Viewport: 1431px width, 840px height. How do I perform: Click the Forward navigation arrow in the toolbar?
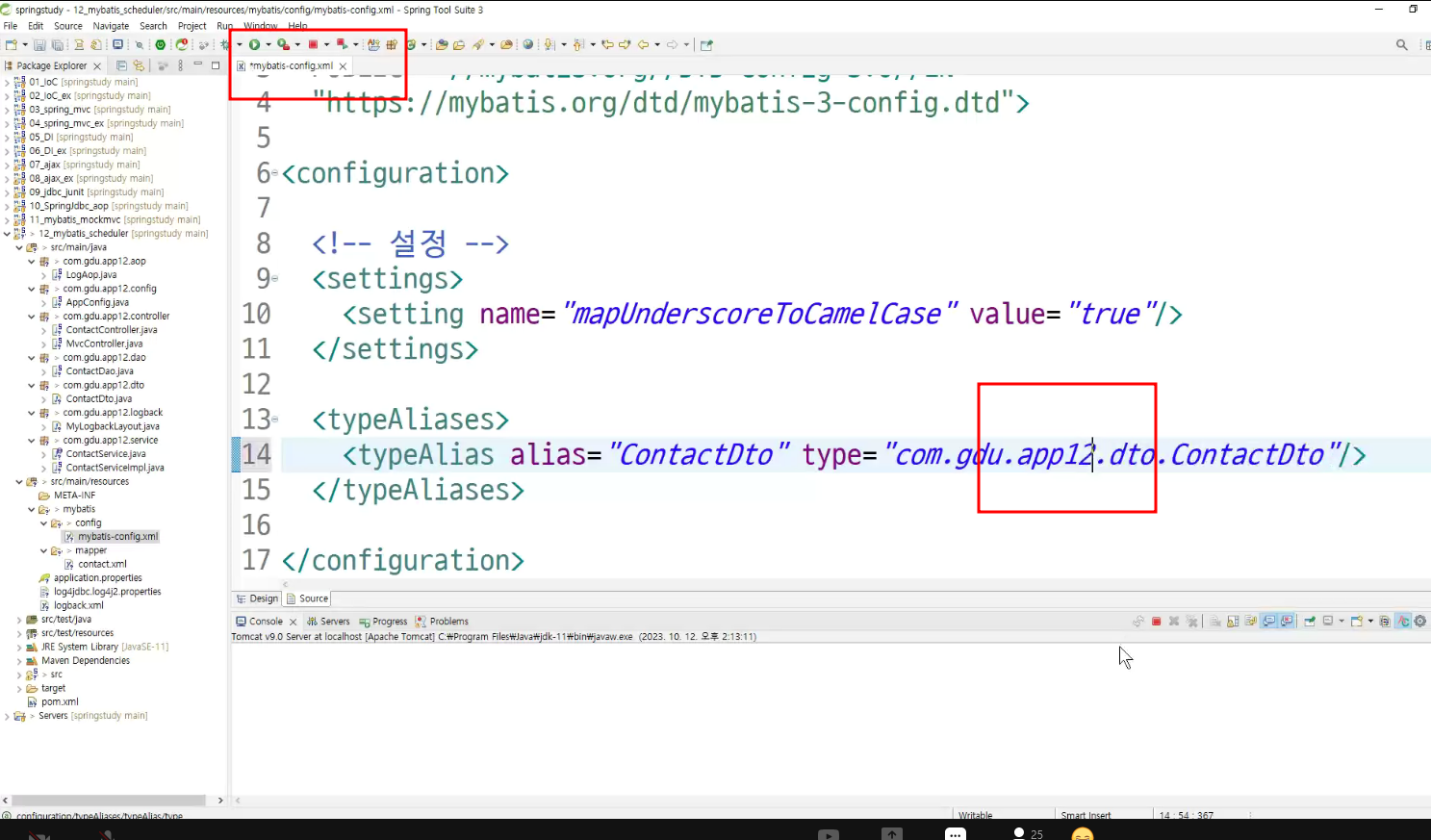[672, 44]
